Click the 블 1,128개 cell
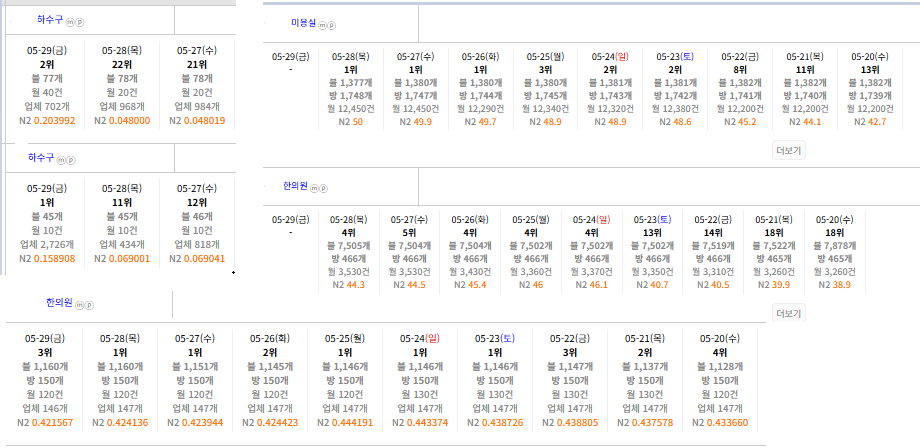The height and width of the screenshot is (448, 921). [720, 366]
